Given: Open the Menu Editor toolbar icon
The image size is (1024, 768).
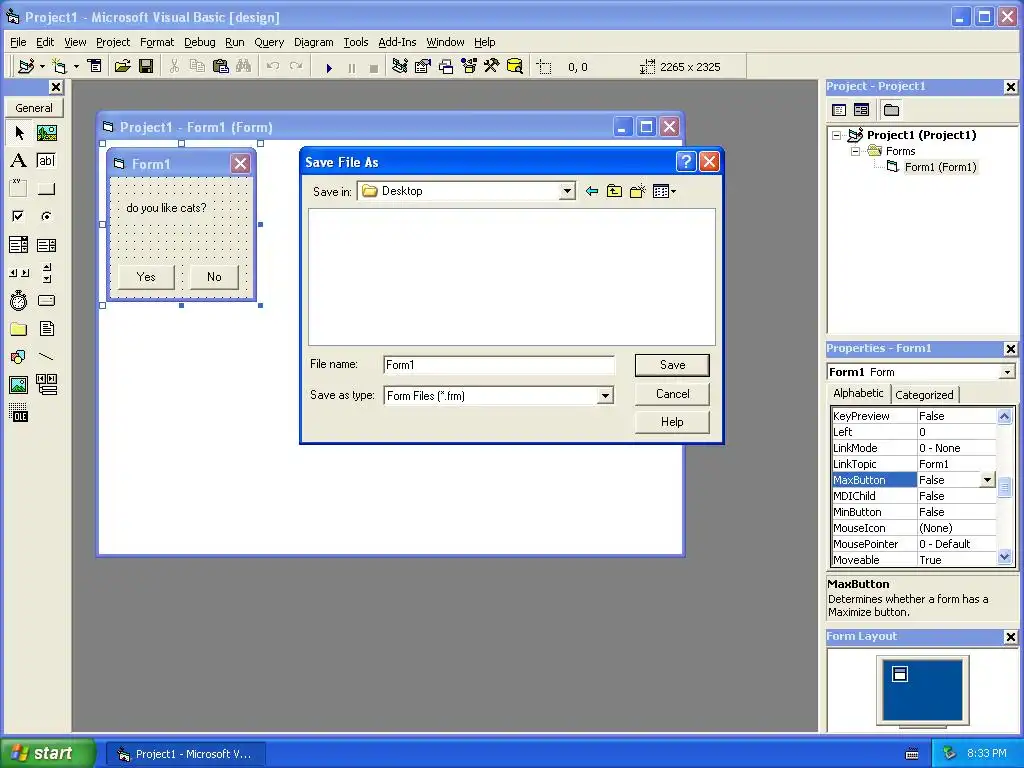Looking at the screenshot, I should pos(95,67).
